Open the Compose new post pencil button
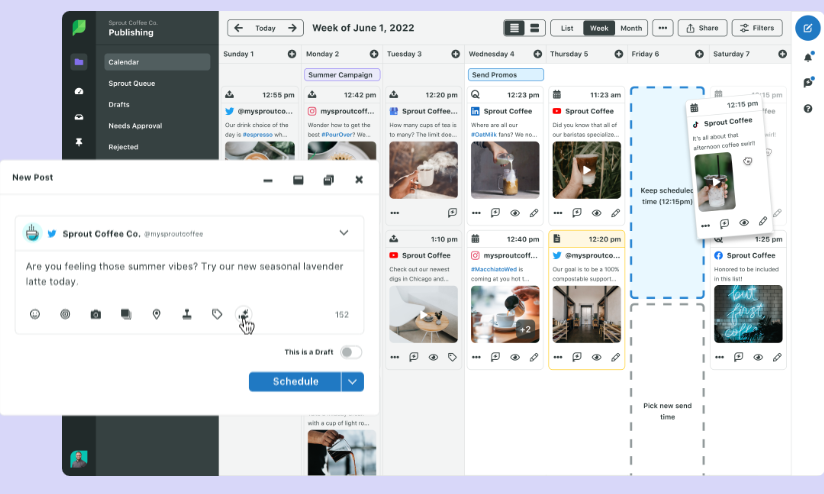 tap(807, 28)
